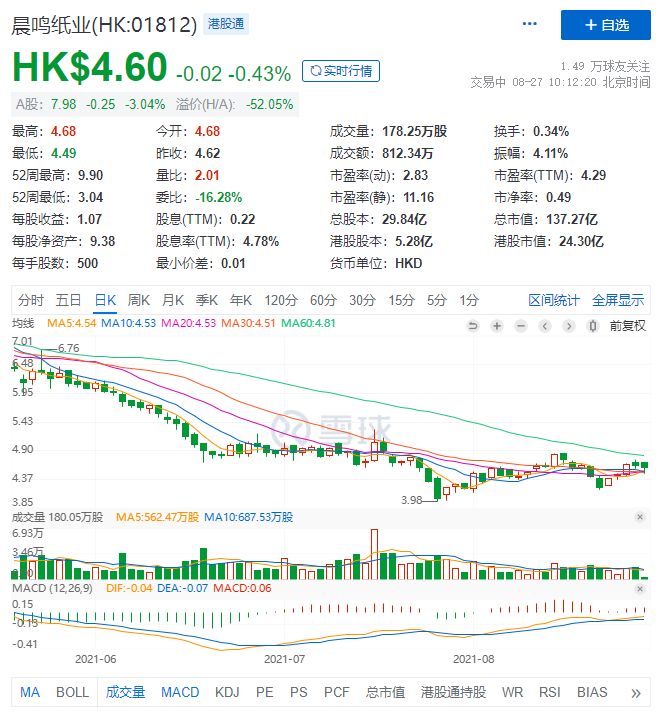This screenshot has height=712, width=667.
Task: Click 全屏显示 fullscreen link
Action: pyautogui.click(x=618, y=300)
